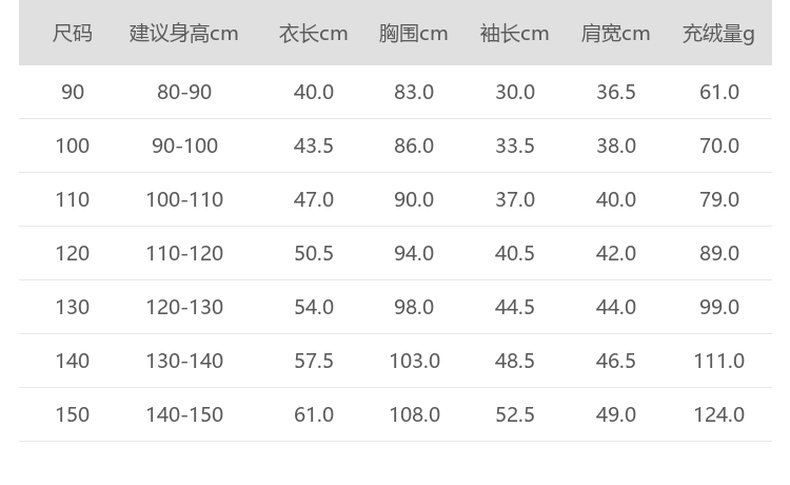The image size is (790, 485).
Task: Click the 111.0 down fill value
Action: (718, 361)
